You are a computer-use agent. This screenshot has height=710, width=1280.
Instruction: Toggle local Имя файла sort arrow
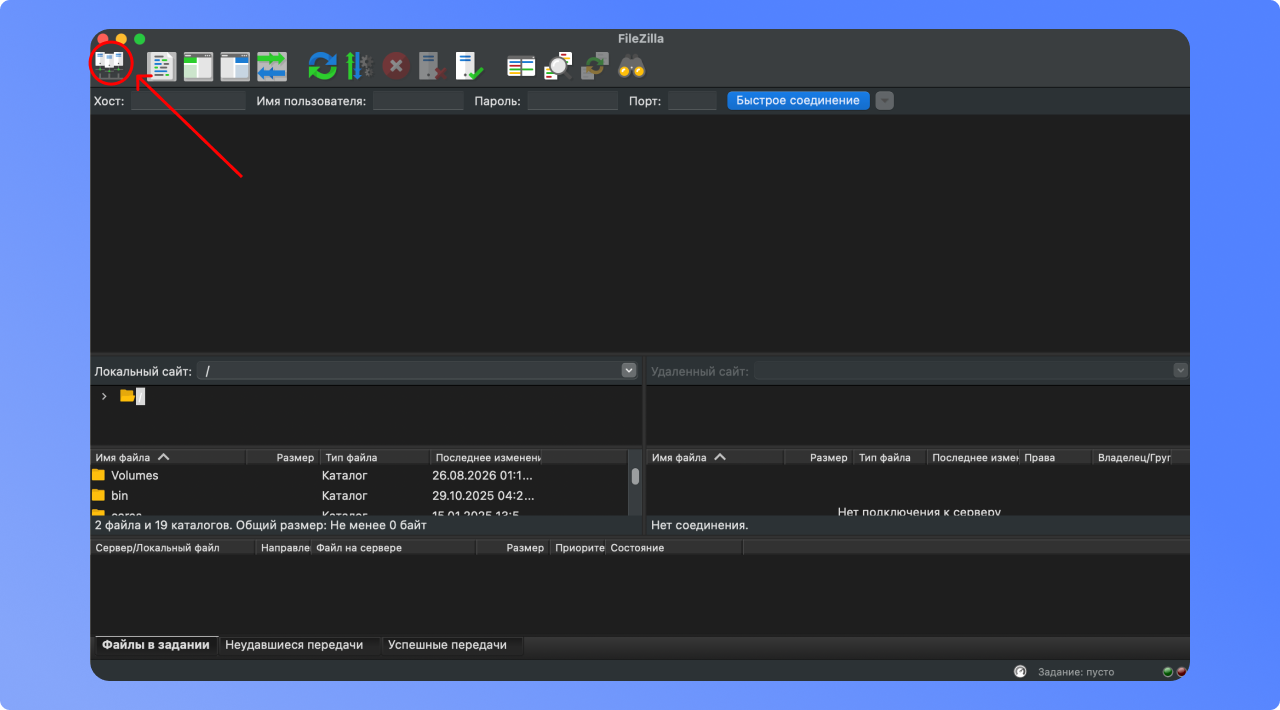pos(164,457)
